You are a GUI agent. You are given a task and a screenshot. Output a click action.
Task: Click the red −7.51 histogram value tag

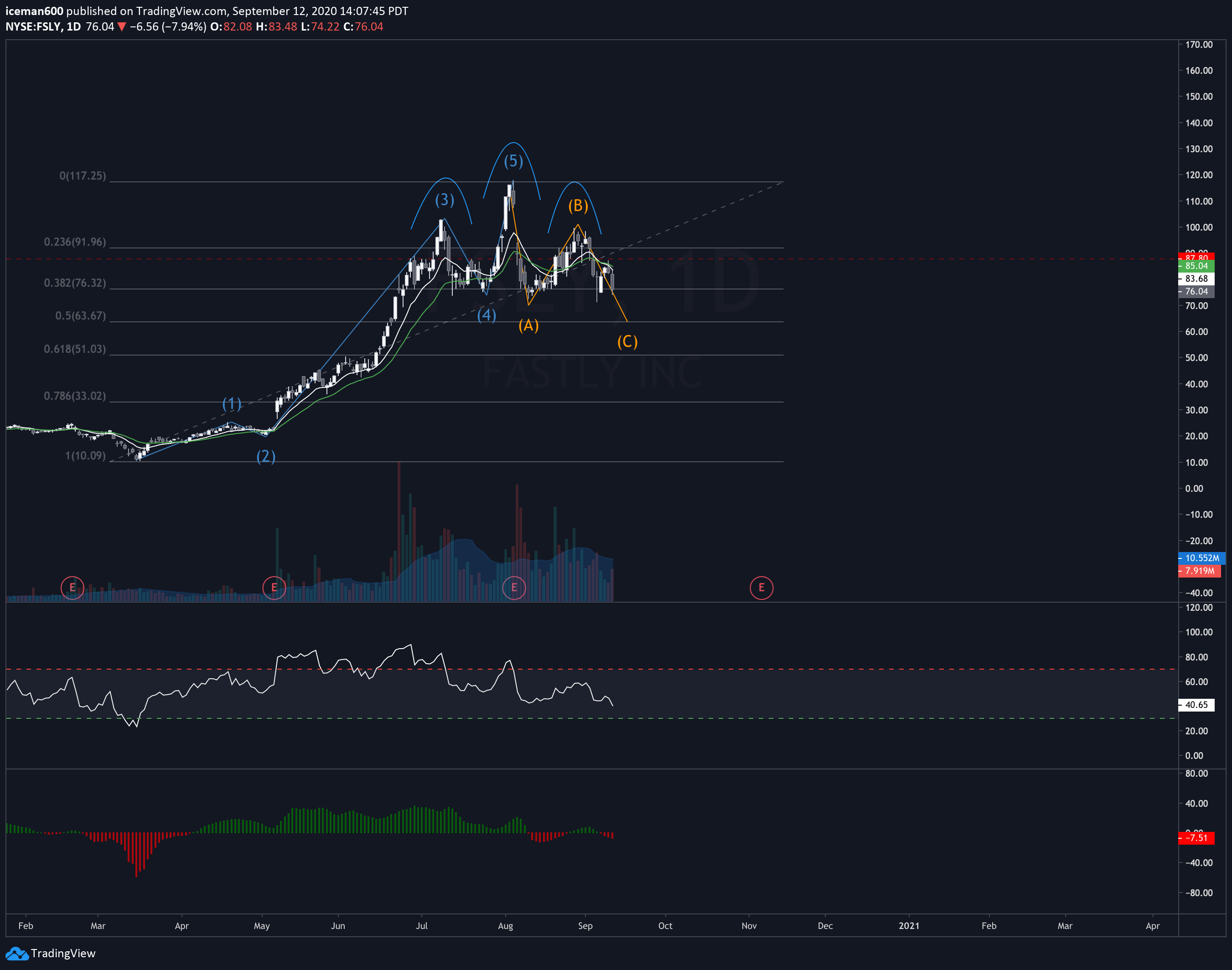click(x=1196, y=838)
